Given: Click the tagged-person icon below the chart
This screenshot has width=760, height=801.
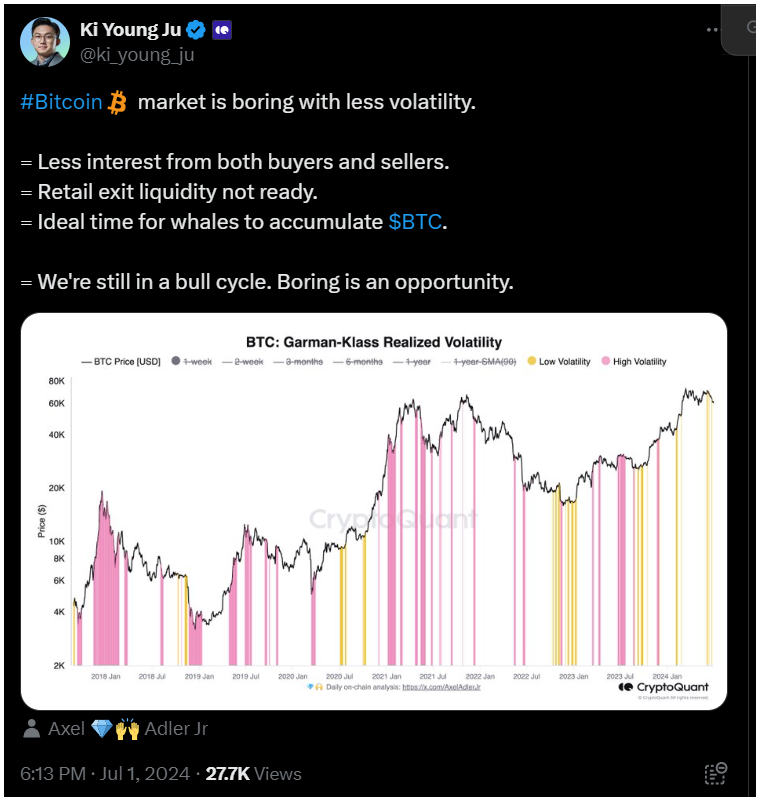Looking at the screenshot, I should (32, 728).
